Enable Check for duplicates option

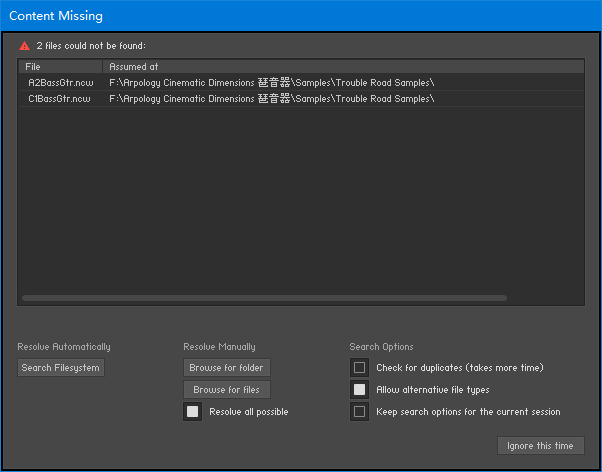click(x=359, y=368)
